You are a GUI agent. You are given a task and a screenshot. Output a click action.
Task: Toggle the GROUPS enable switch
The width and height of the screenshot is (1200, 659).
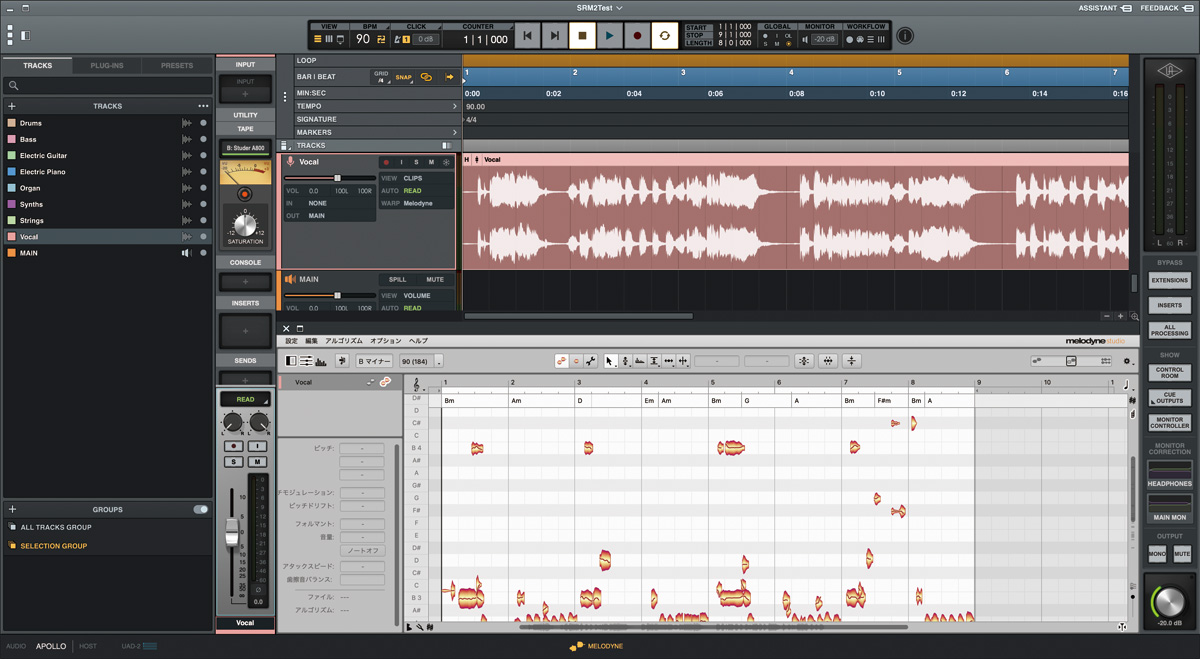point(201,509)
